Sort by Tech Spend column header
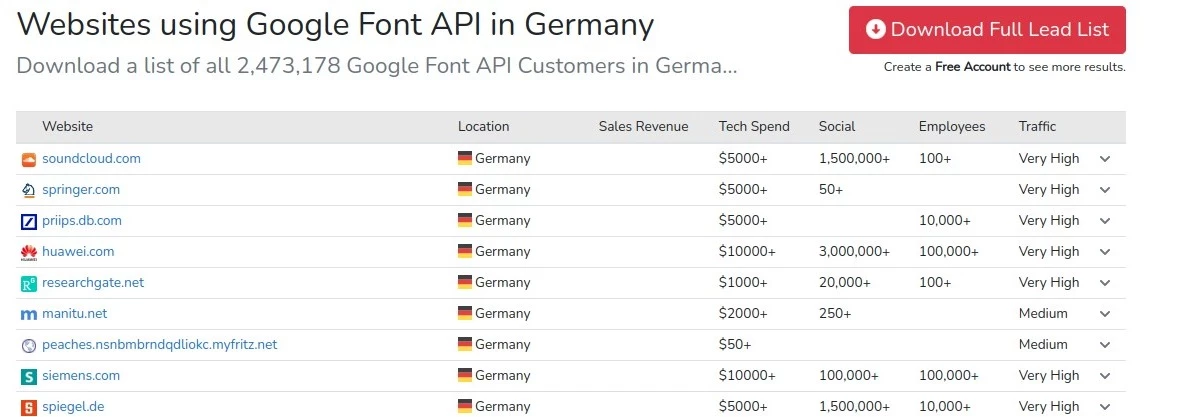 [754, 127]
